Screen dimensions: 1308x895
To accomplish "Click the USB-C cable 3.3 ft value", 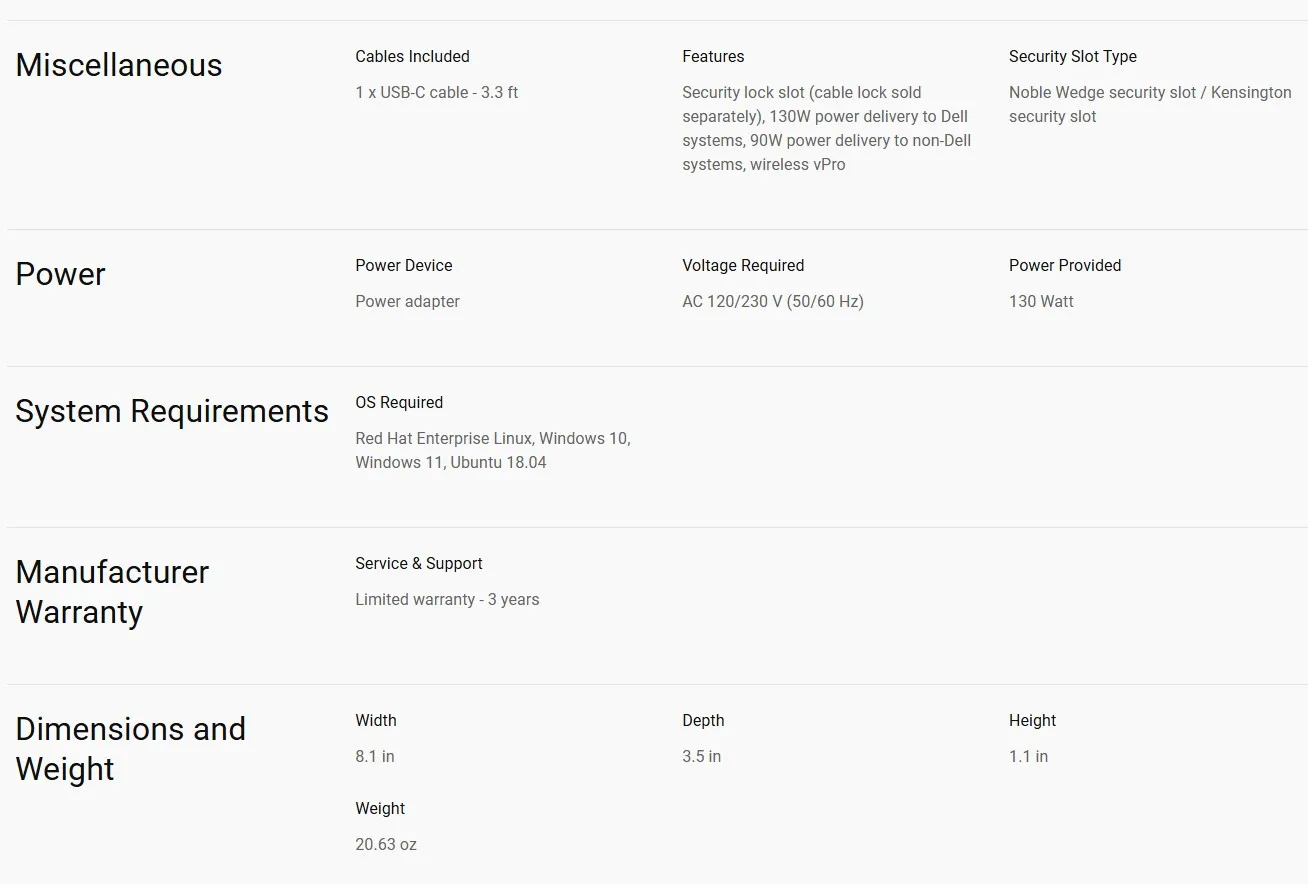I will coord(436,93).
